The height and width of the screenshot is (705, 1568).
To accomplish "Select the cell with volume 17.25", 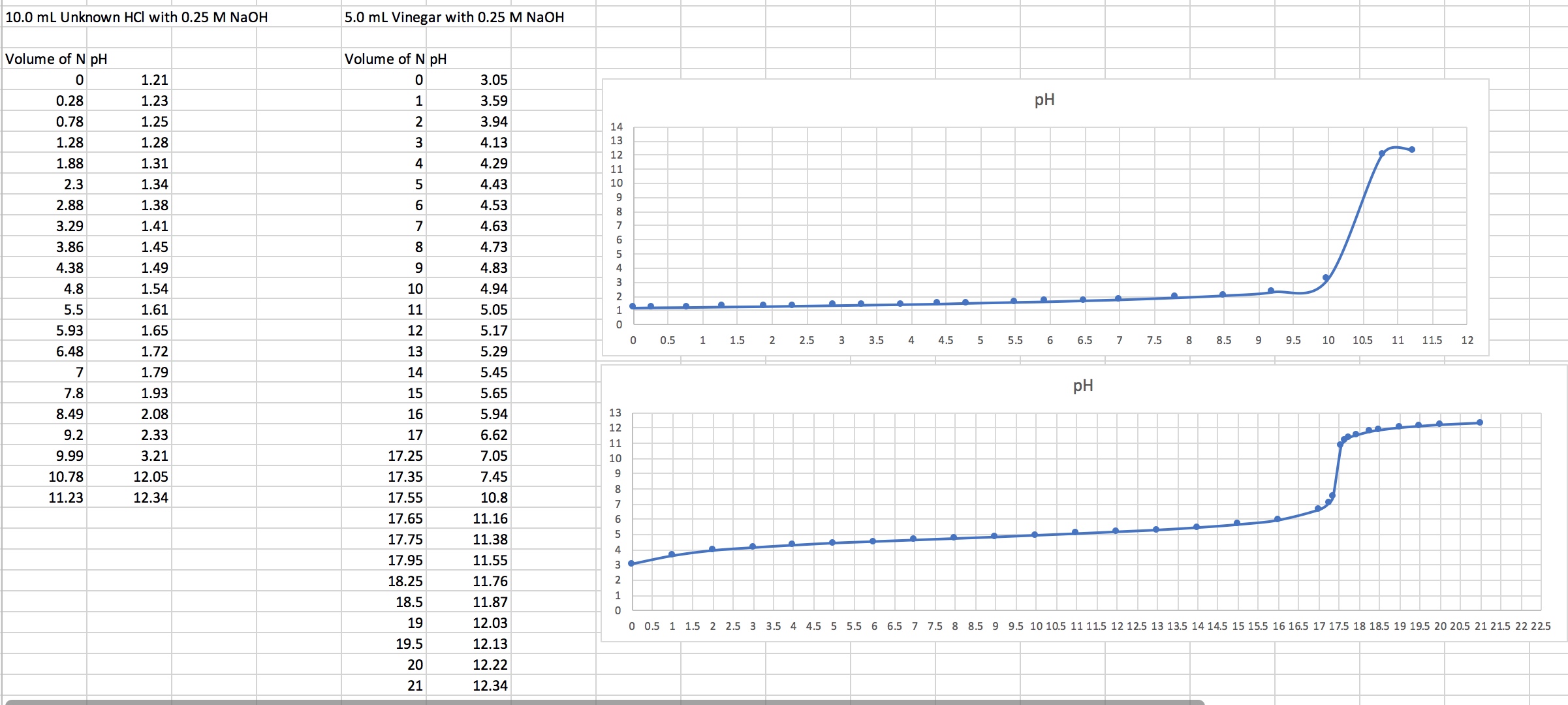I will (x=405, y=456).
